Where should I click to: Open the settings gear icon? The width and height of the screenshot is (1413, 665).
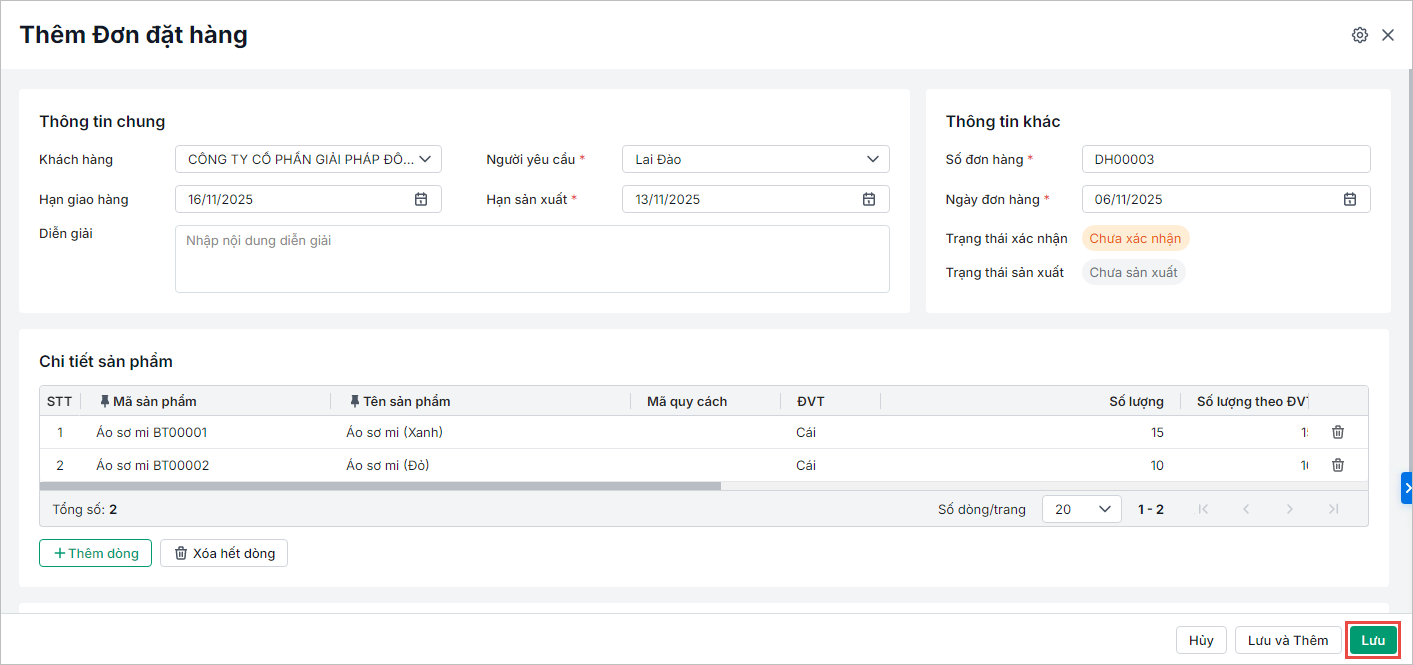point(1359,35)
